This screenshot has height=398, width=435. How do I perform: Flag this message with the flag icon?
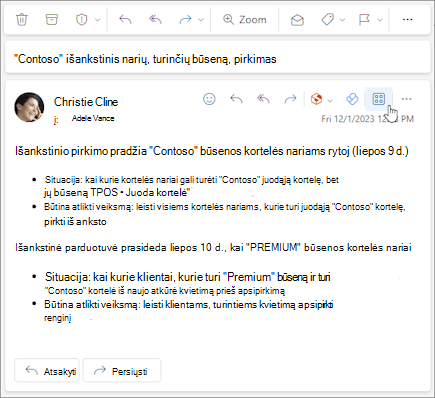(x=364, y=20)
